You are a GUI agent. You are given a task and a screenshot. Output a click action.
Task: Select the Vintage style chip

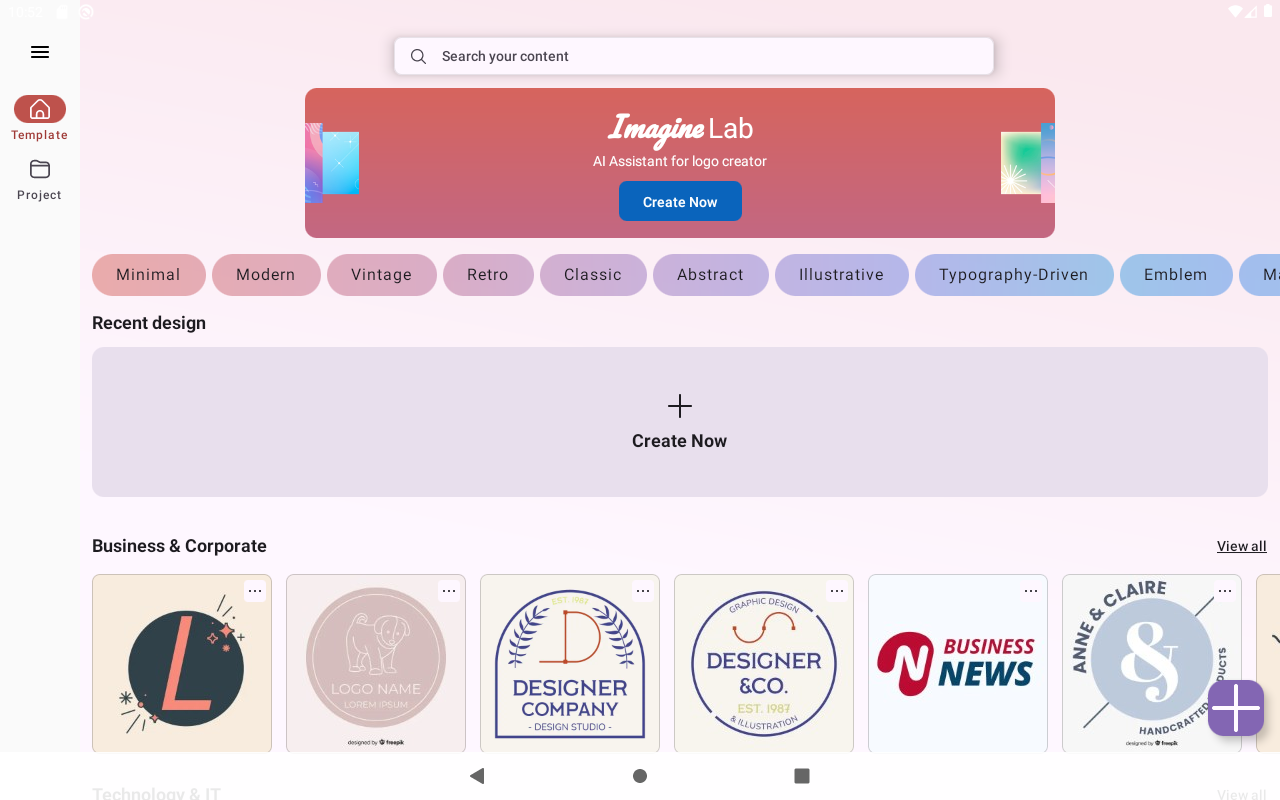point(382,275)
